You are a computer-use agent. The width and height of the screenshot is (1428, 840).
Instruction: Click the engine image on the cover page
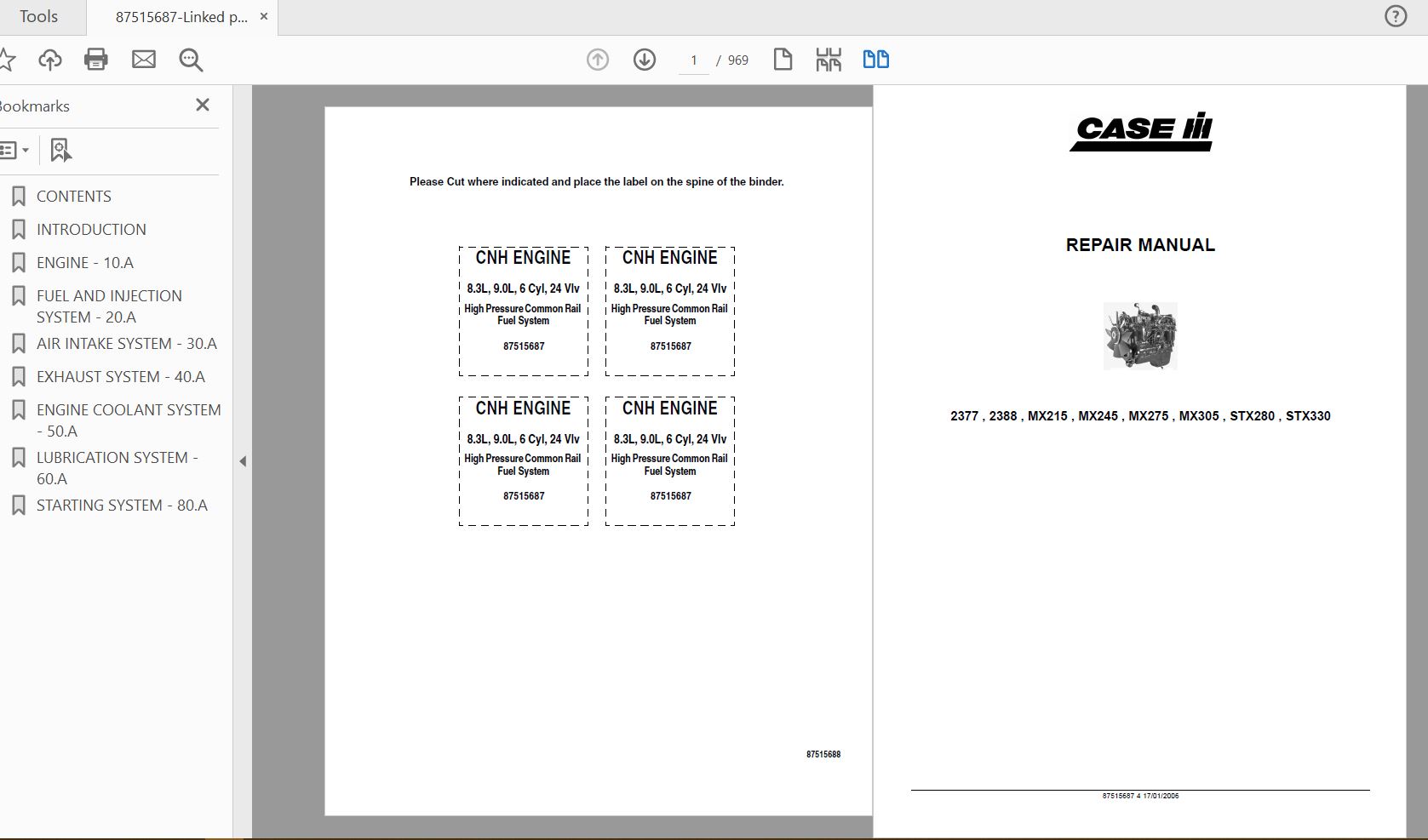pos(1140,336)
